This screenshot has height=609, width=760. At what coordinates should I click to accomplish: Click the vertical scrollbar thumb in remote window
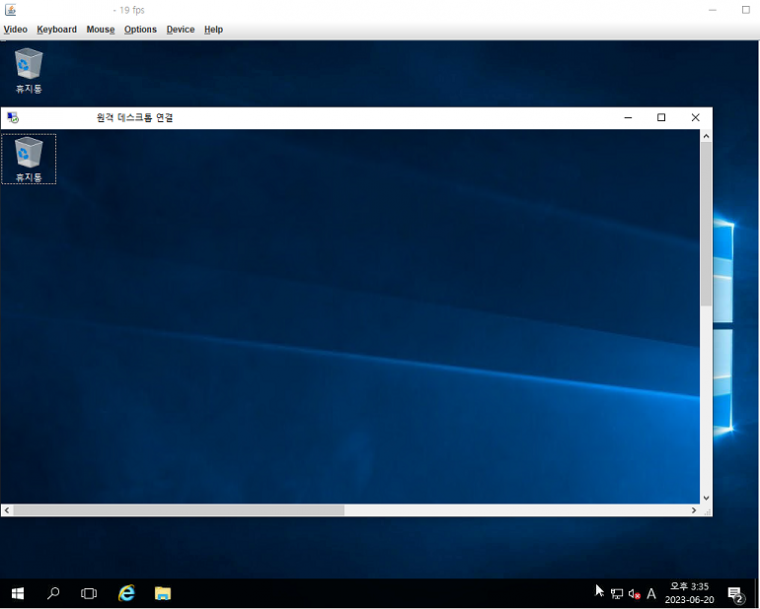(706, 224)
